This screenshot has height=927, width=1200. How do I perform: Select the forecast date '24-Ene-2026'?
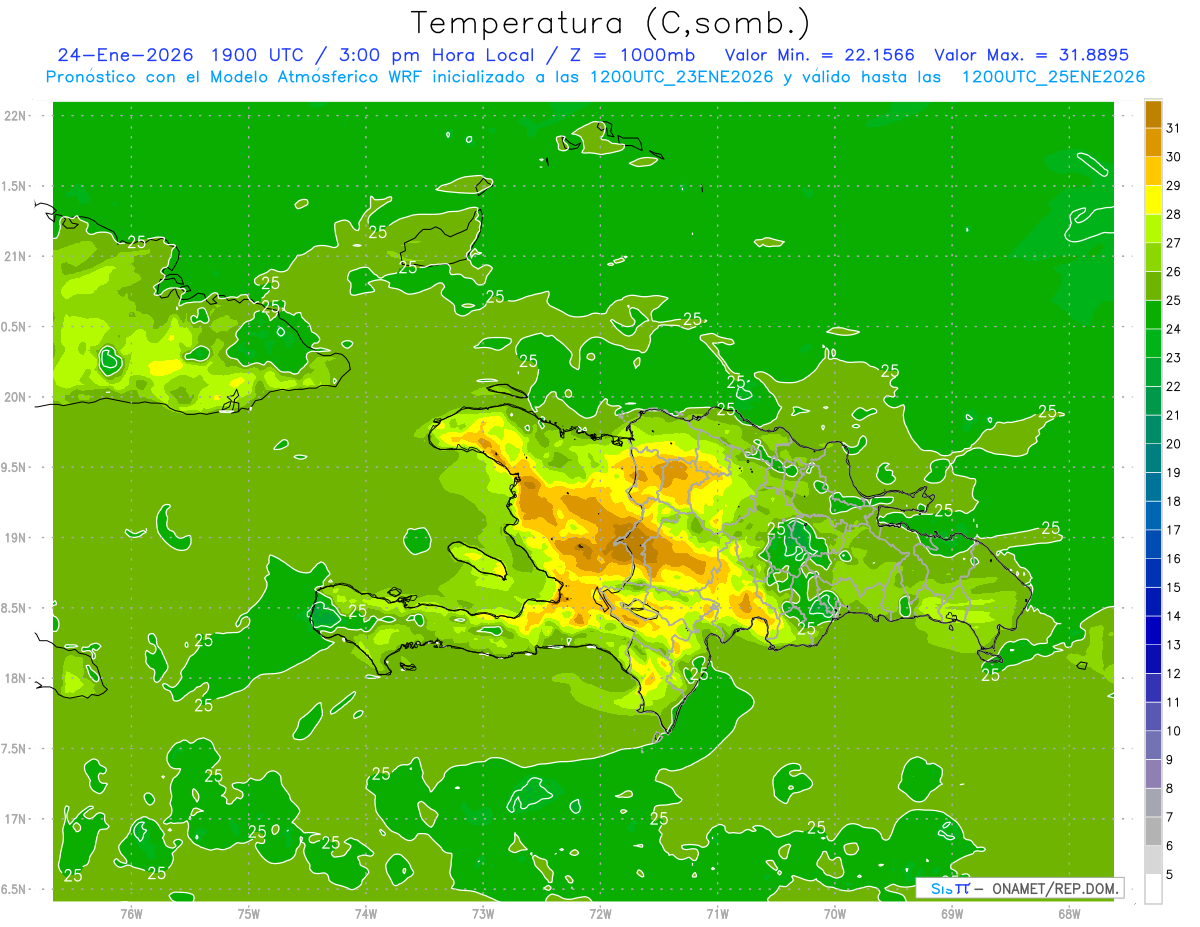click(x=125, y=55)
